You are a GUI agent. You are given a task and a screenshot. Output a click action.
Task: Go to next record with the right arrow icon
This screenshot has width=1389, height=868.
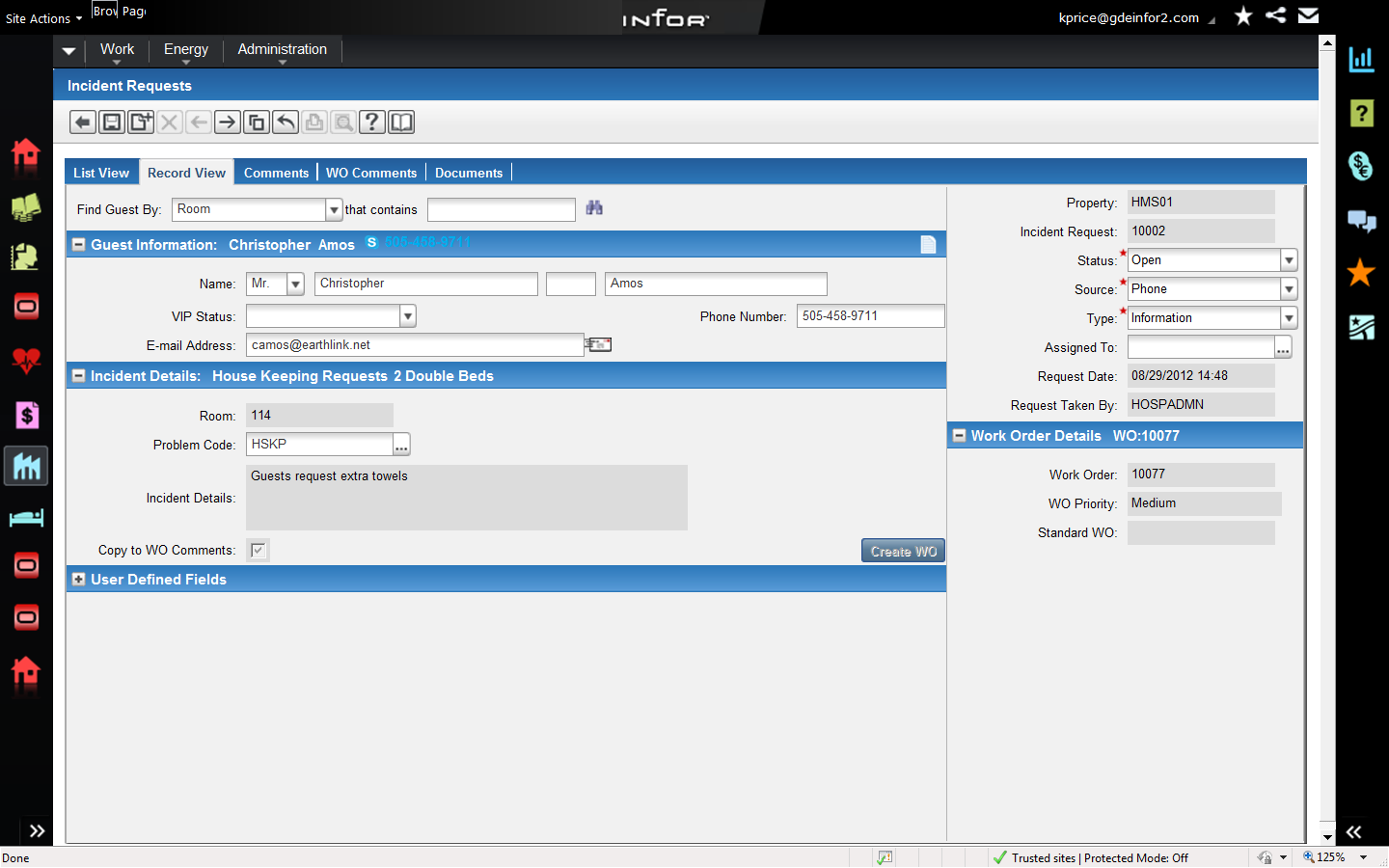pyautogui.click(x=228, y=122)
